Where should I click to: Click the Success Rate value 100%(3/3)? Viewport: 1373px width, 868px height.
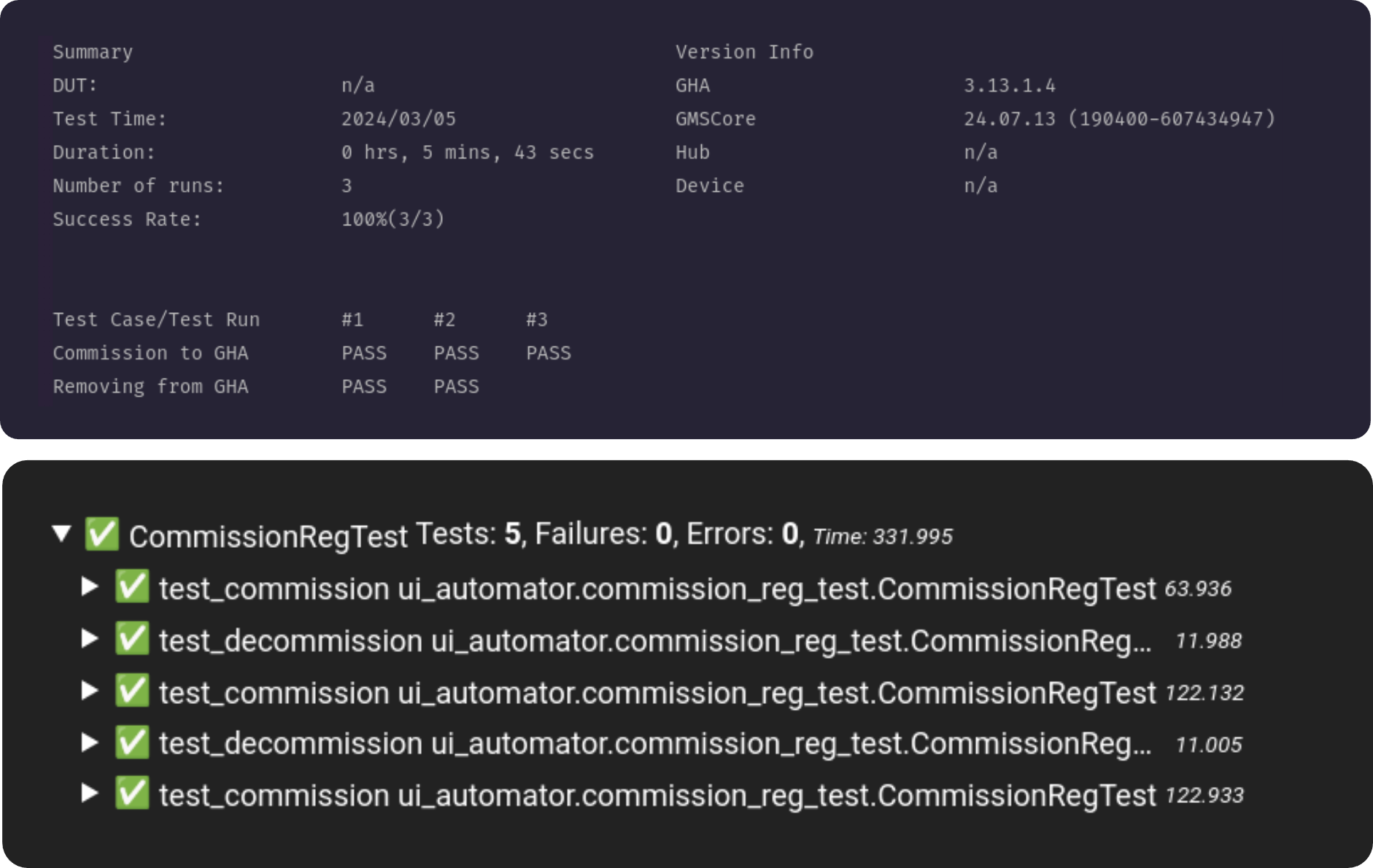pos(392,219)
